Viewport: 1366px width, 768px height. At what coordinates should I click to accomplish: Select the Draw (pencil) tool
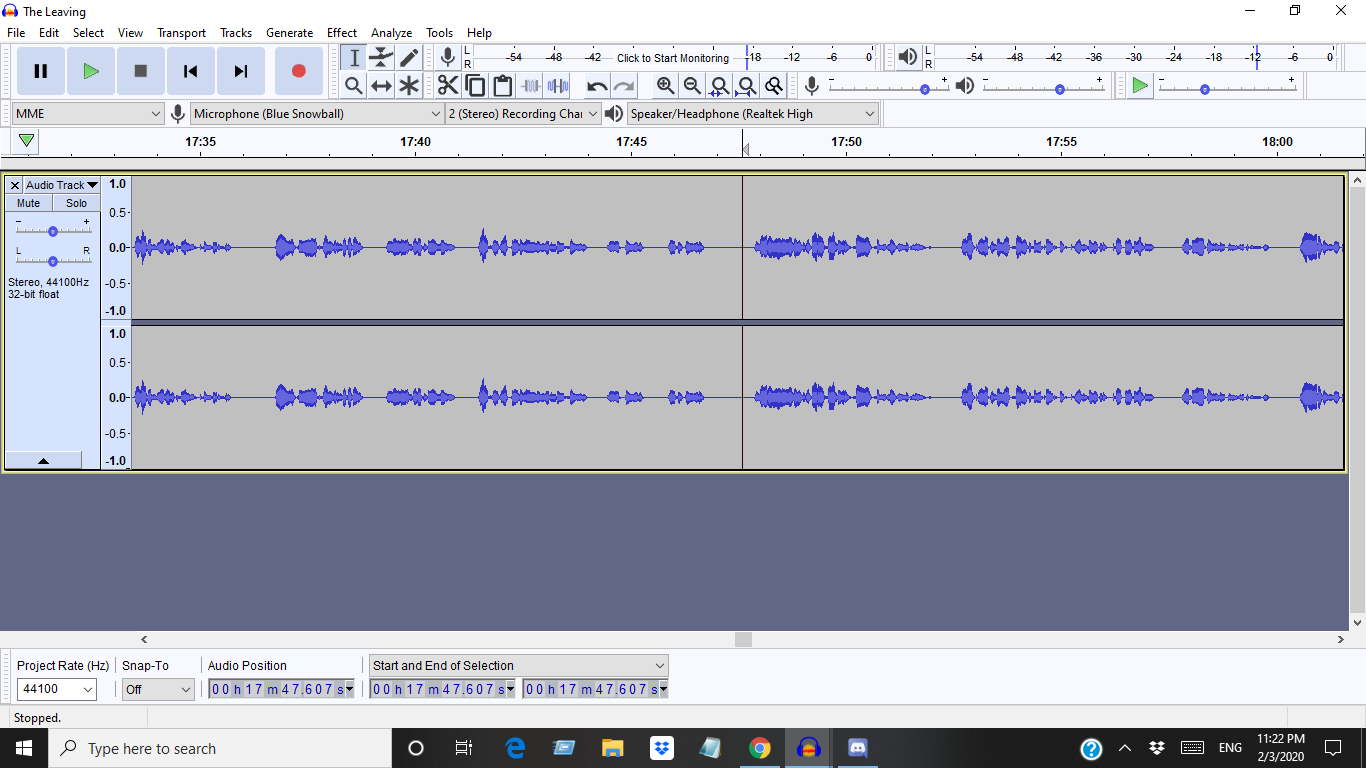(409, 58)
